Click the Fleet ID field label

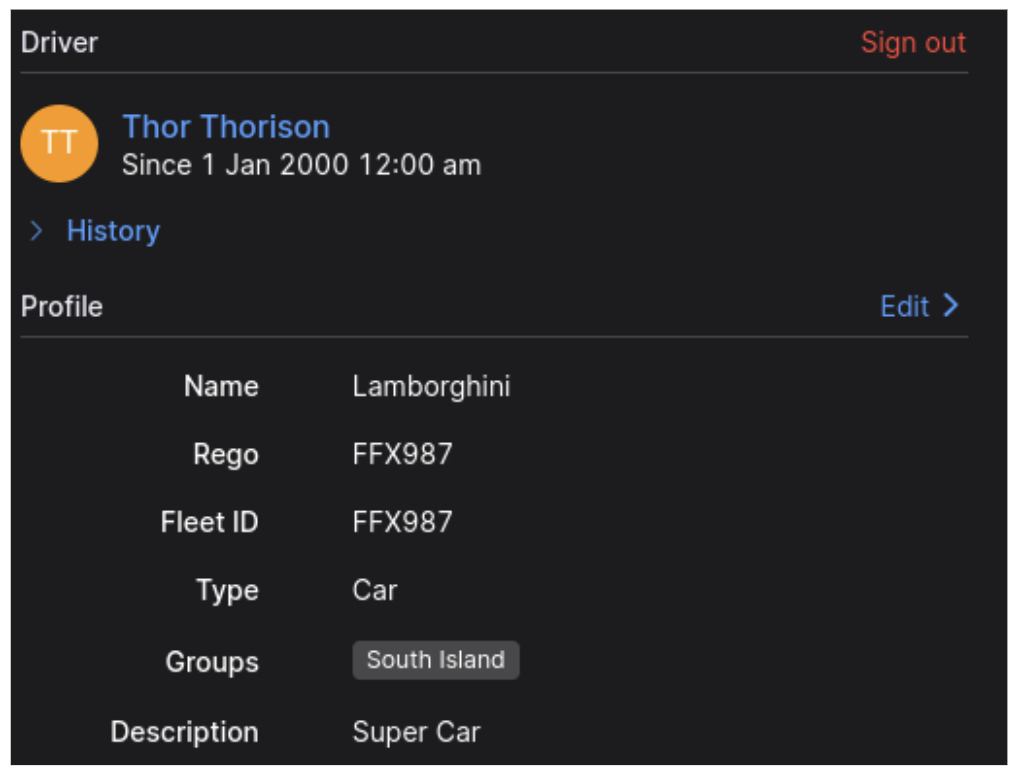click(209, 522)
